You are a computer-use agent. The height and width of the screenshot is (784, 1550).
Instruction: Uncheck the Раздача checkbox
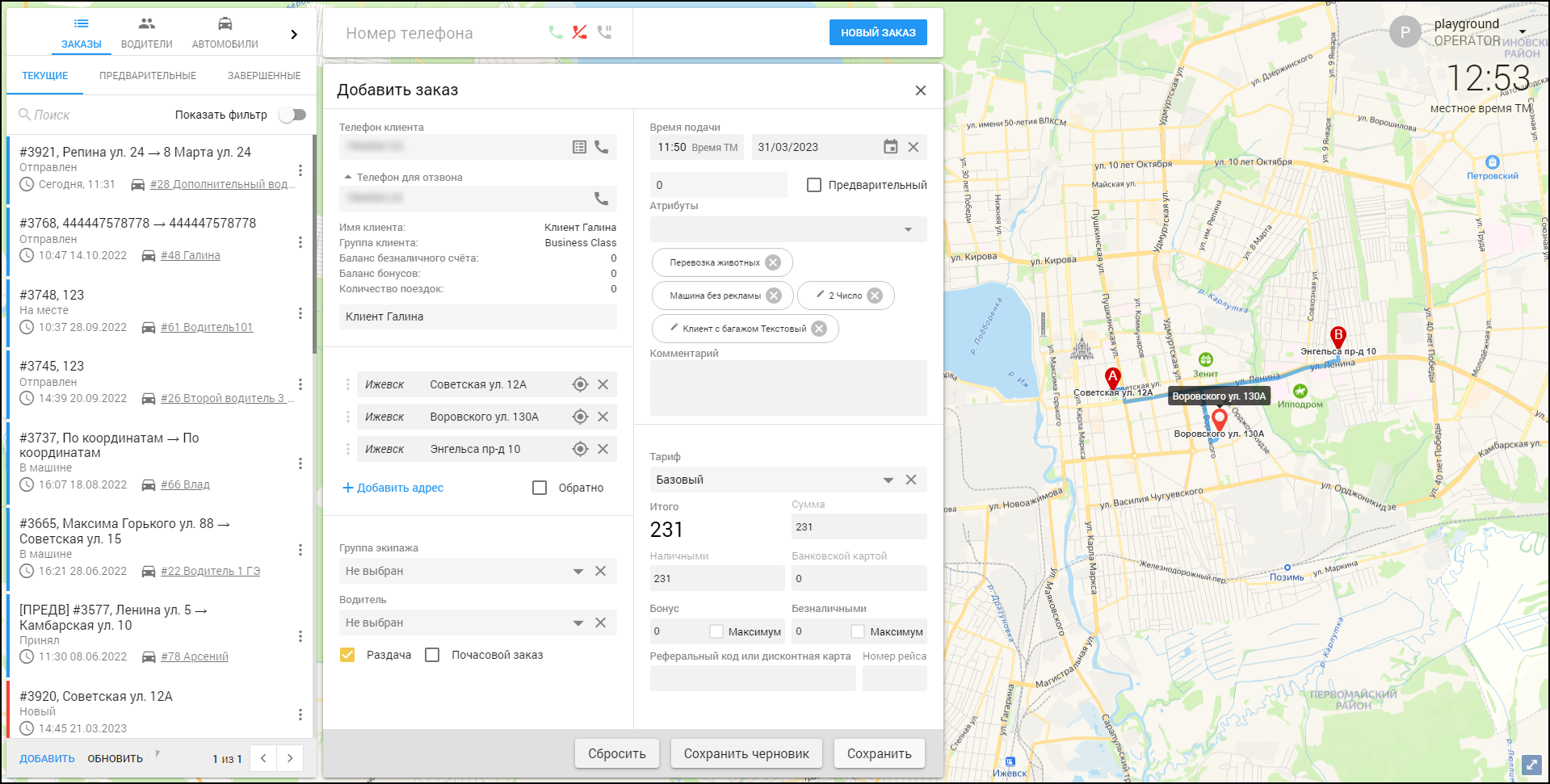pos(347,655)
